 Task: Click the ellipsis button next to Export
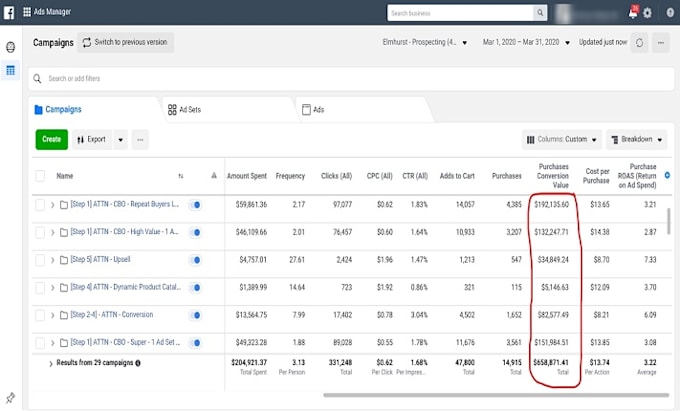click(x=140, y=140)
